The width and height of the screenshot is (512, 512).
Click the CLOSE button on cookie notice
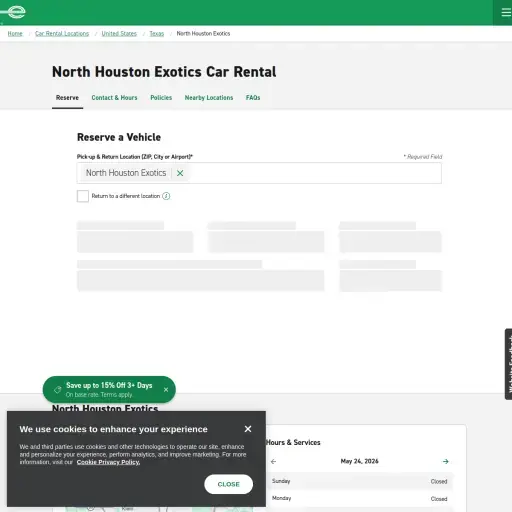point(229,484)
